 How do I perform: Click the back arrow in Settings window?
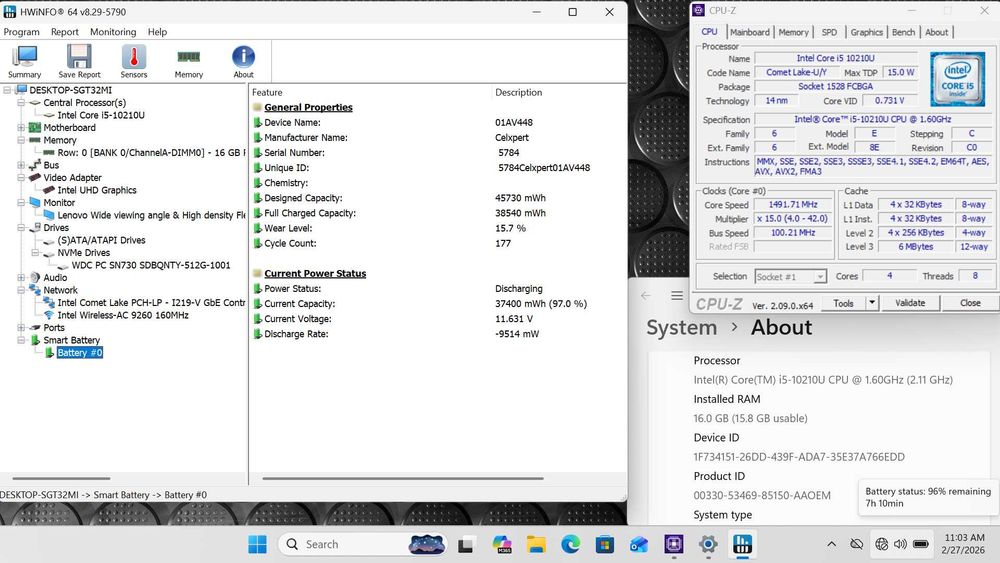(x=645, y=296)
